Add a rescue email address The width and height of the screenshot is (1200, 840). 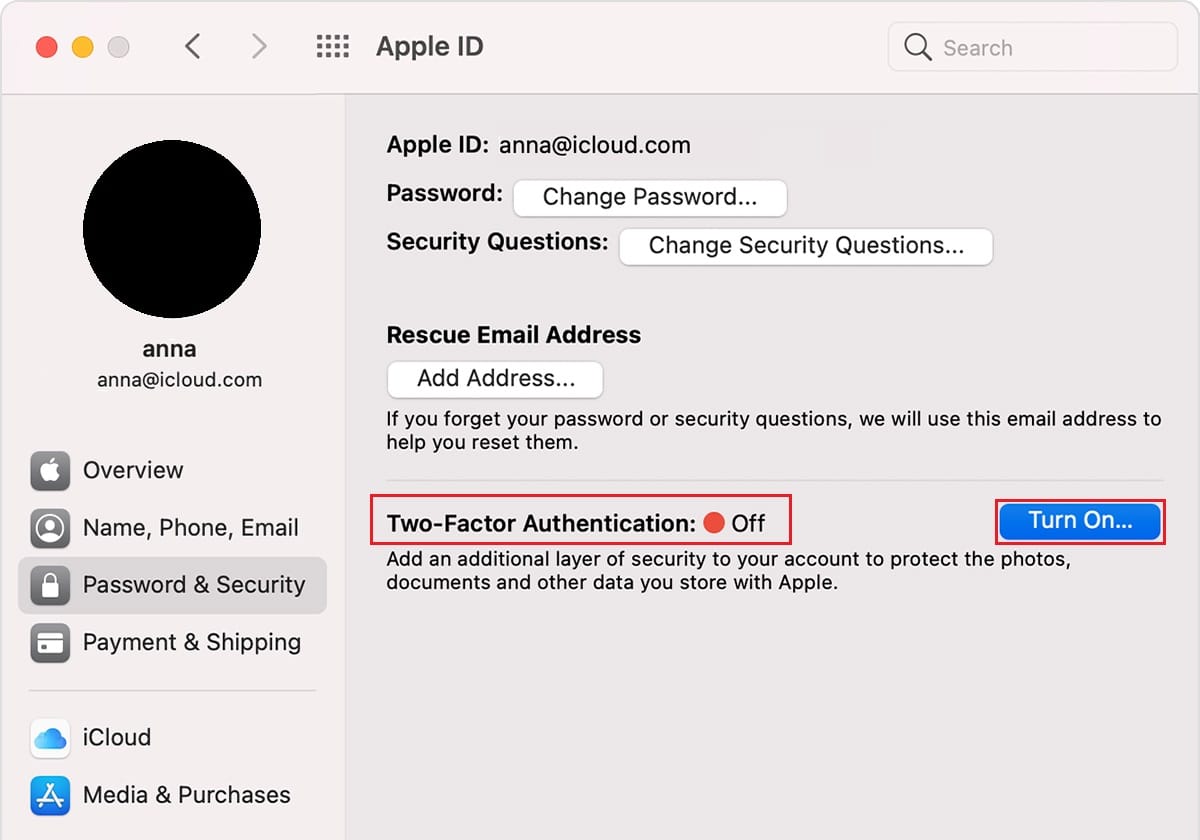[495, 379]
